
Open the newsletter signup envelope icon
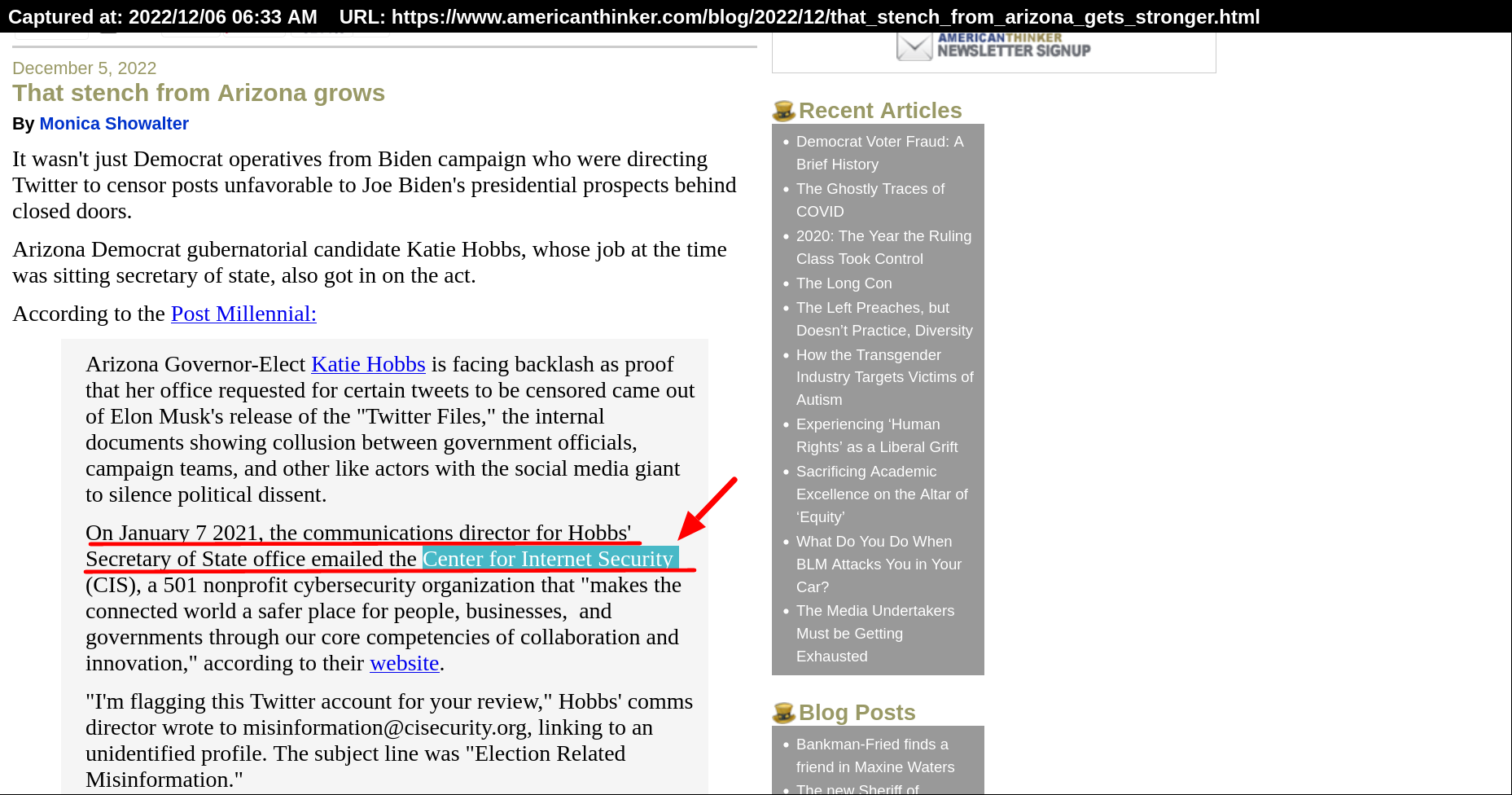pos(914,46)
